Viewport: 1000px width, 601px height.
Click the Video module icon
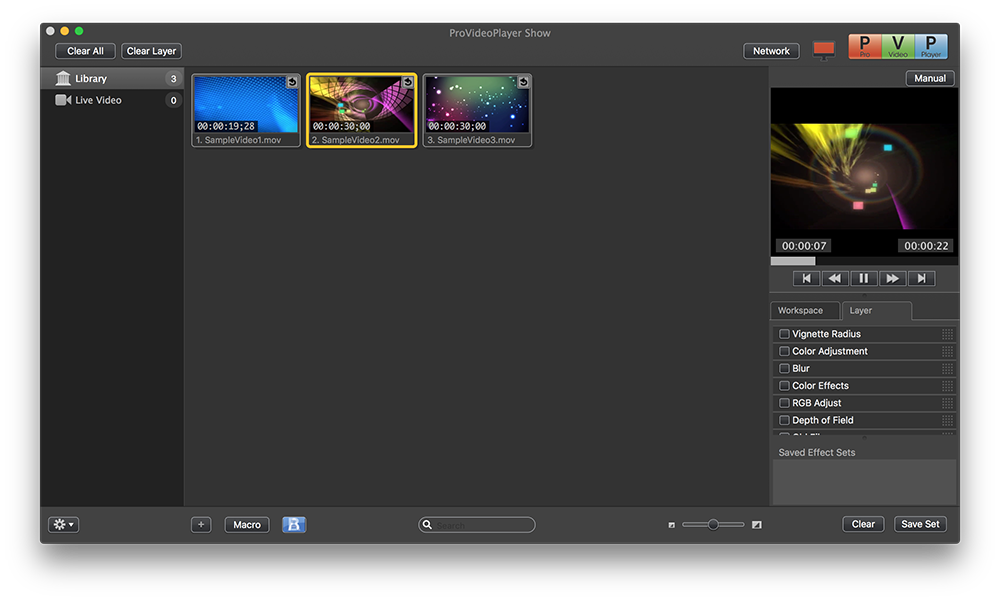[896, 46]
